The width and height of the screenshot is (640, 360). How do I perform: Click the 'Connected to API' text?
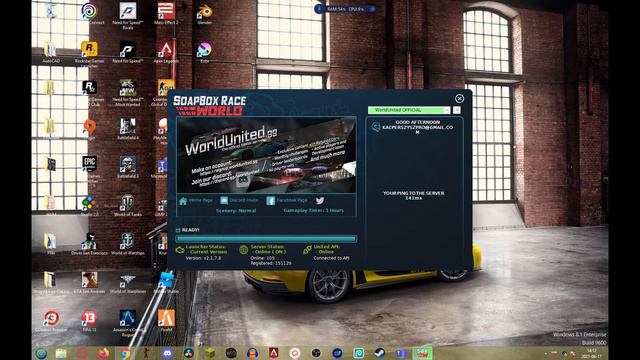331,258
